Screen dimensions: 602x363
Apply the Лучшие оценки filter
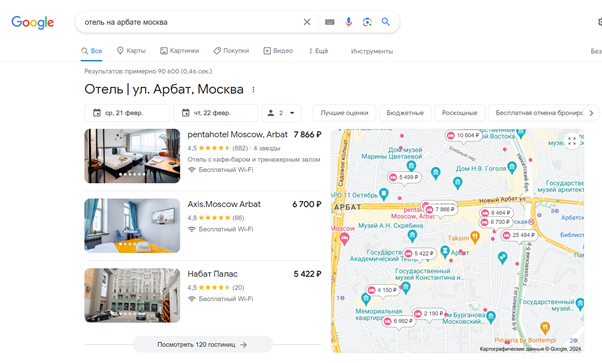(x=344, y=113)
